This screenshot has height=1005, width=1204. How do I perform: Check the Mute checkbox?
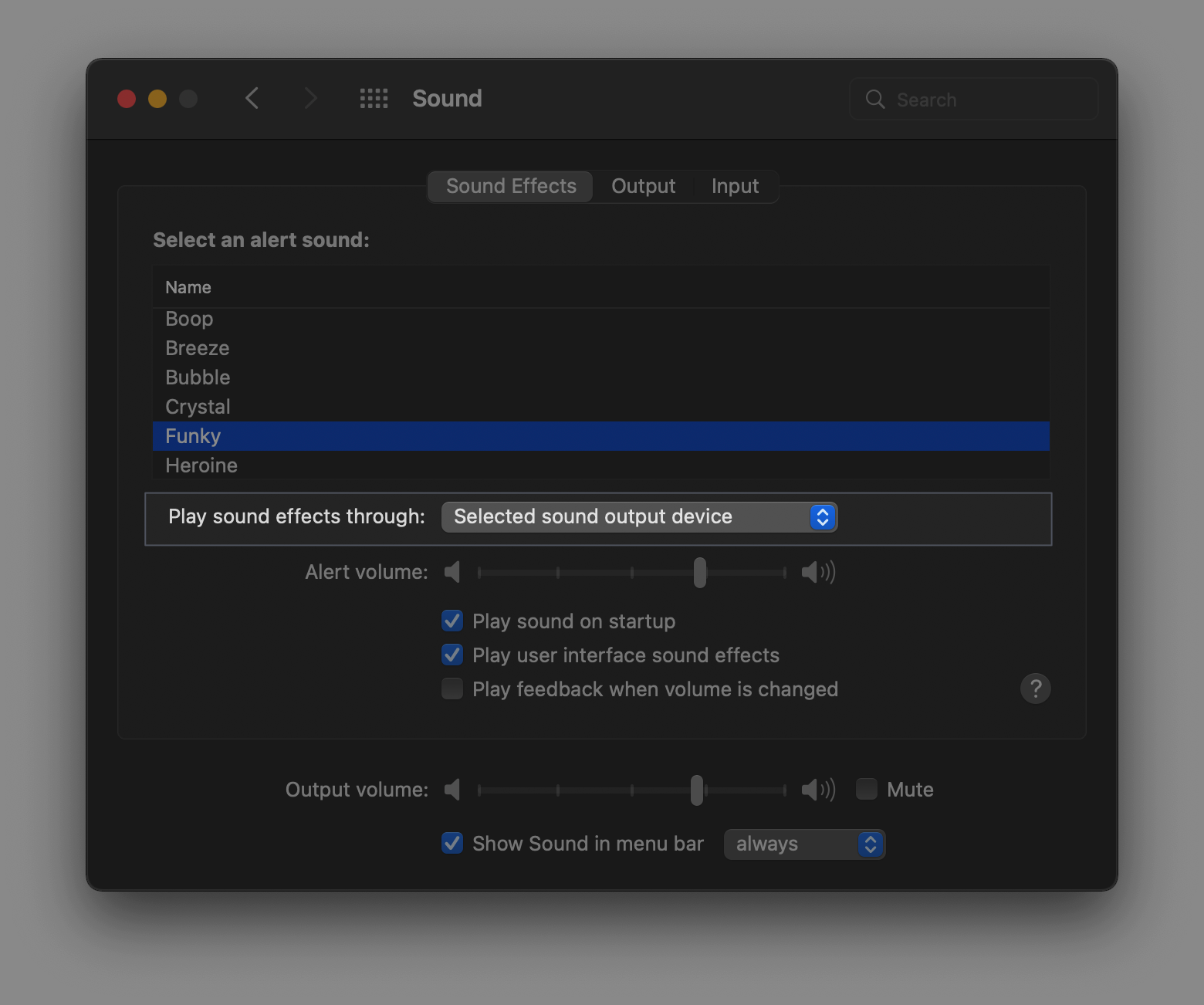[867, 789]
